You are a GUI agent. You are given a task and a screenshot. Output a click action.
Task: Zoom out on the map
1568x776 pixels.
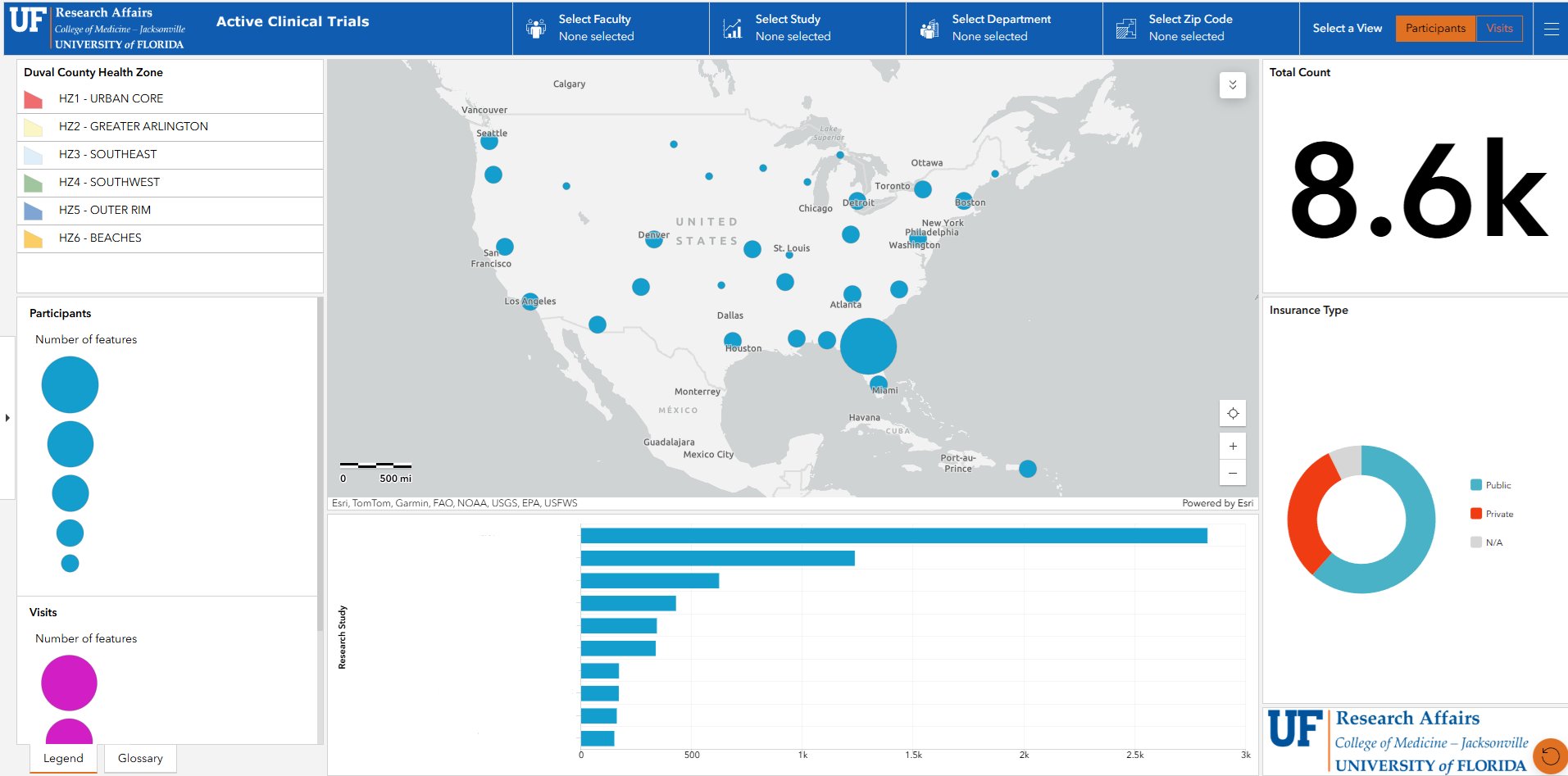coord(1233,473)
